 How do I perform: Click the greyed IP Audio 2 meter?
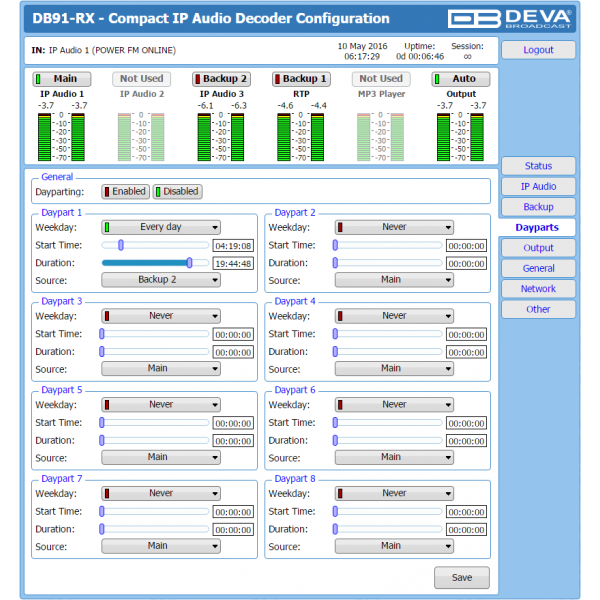[141, 137]
